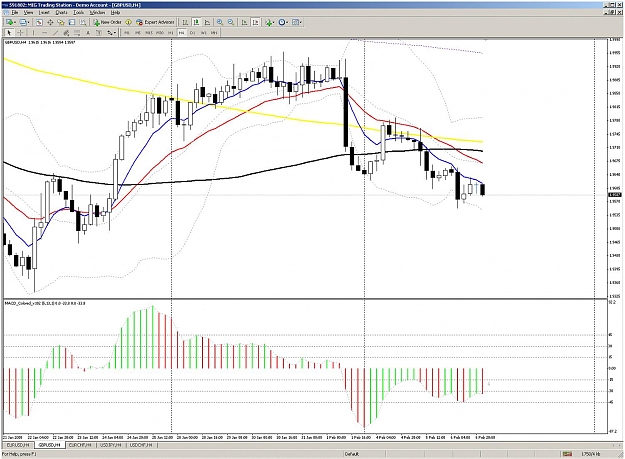Switch to the EURUSD,H4 chart tab
Image resolution: width=625 pixels, height=459 pixels.
point(18,445)
